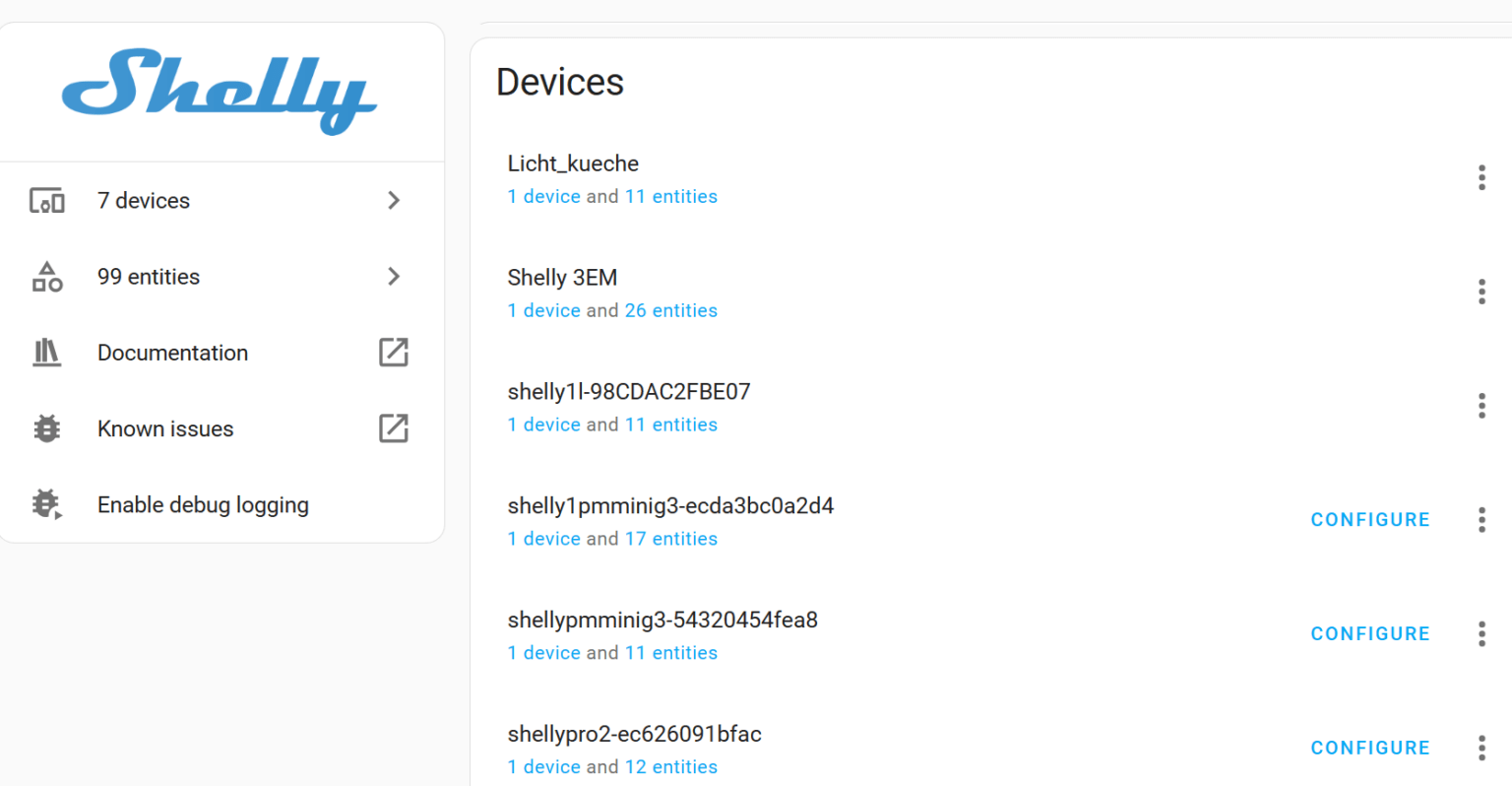Click CONFIGURE for shelly1pmminig3-ecda3bc0a2d4
This screenshot has width=1512, height=786.
[x=1370, y=519]
